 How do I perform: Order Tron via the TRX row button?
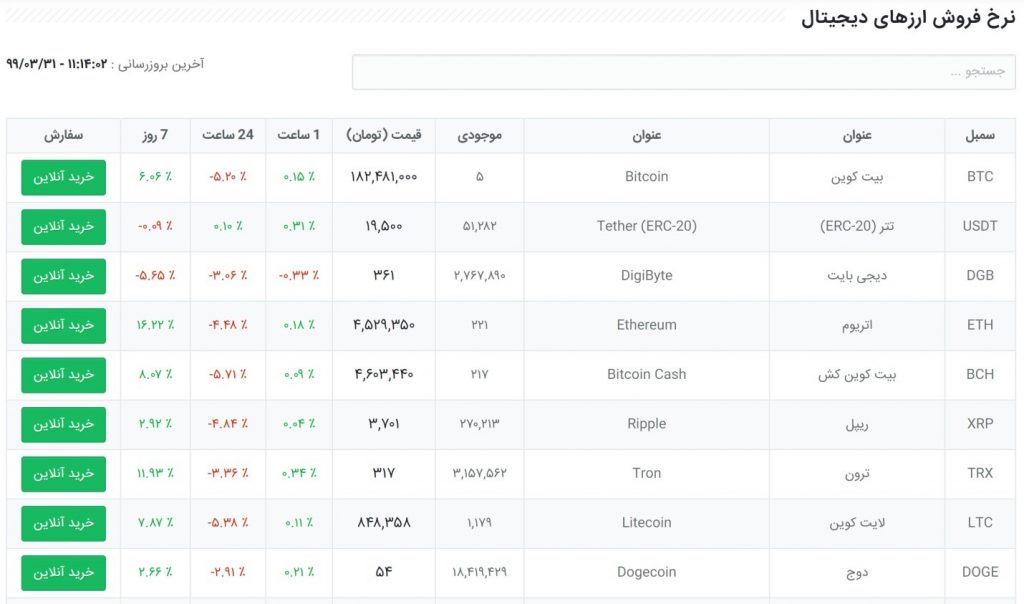coord(63,474)
